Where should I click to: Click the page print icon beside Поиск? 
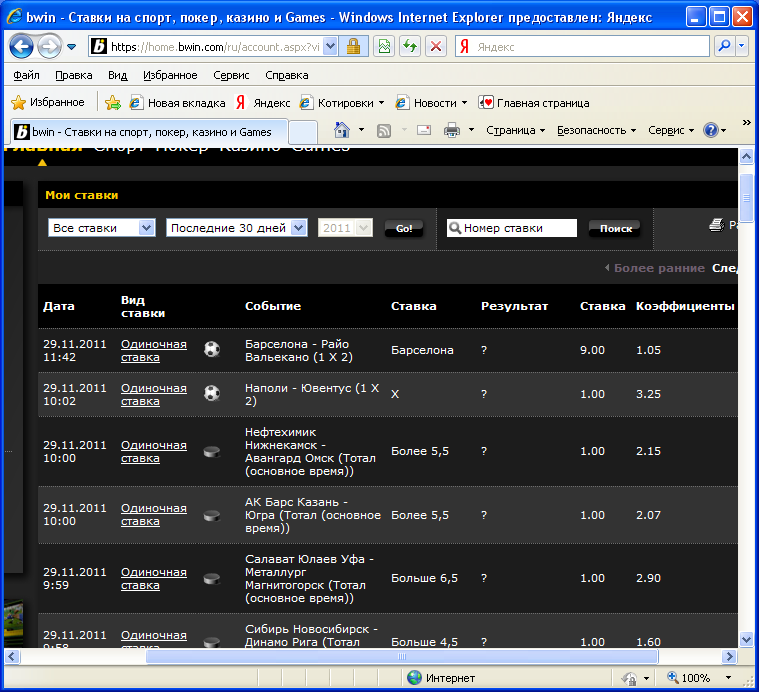(716, 225)
